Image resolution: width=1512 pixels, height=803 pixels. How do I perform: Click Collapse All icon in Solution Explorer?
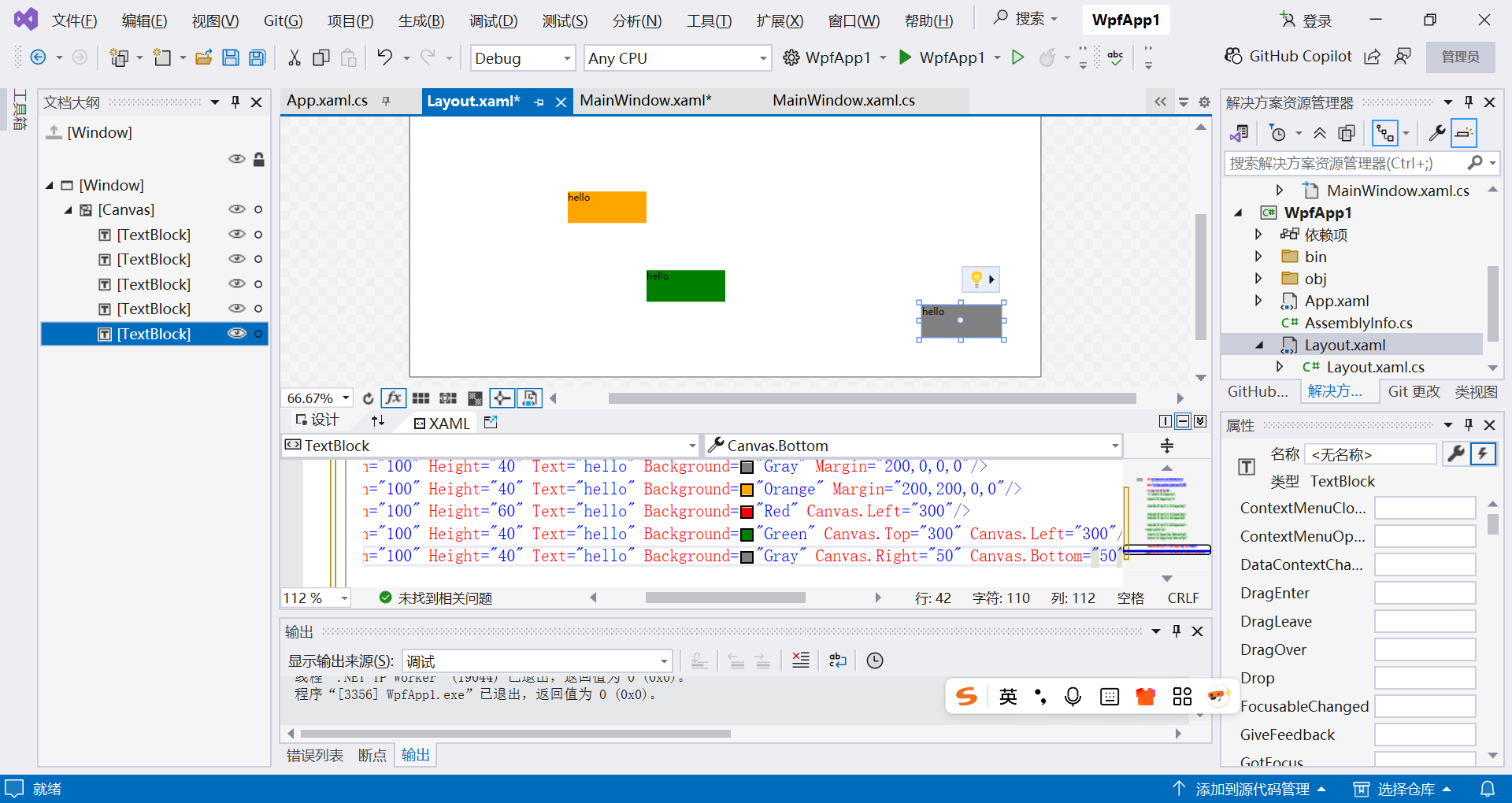pos(1320,134)
